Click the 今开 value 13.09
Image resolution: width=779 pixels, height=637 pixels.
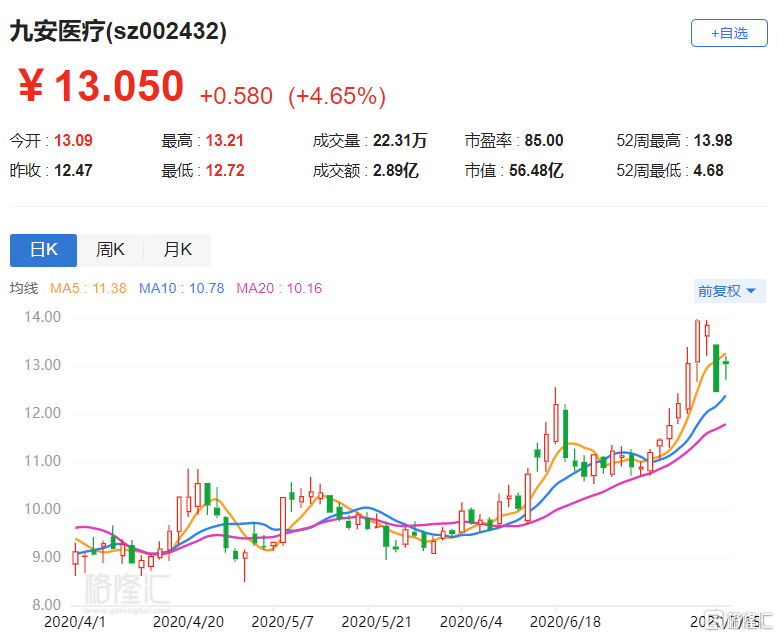(73, 141)
